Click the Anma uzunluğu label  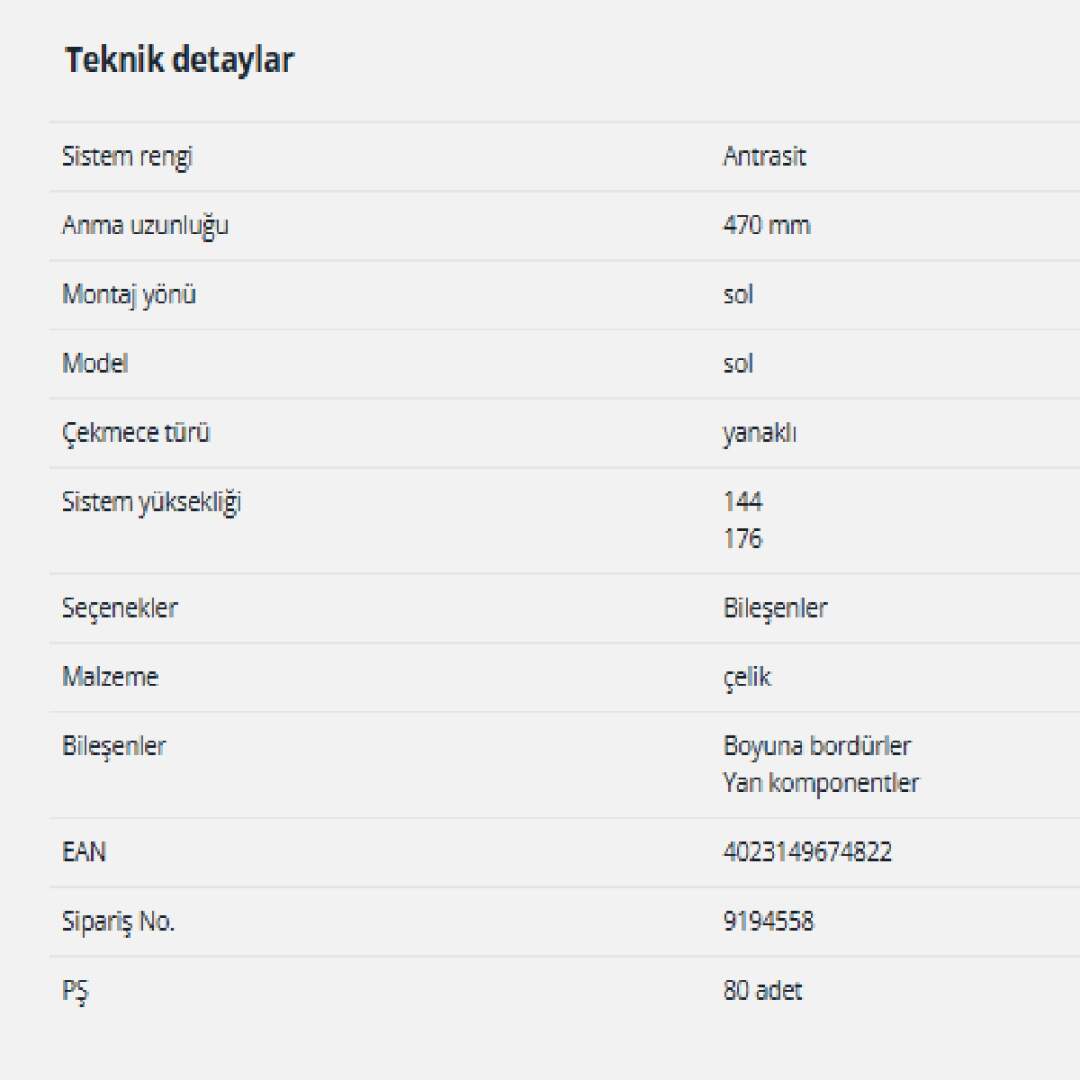click(145, 226)
